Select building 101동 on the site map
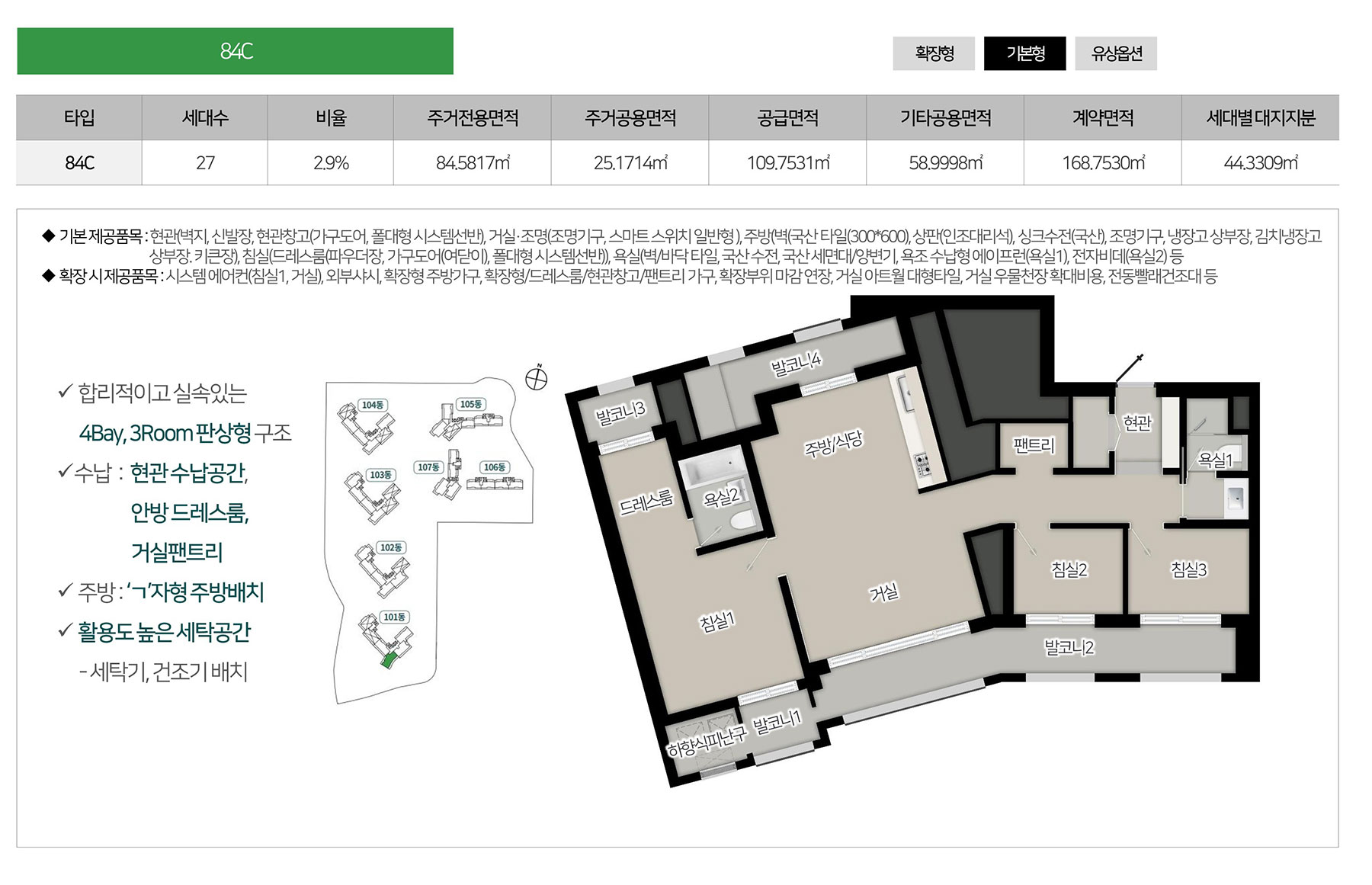The height and width of the screenshot is (885, 1372). tap(394, 617)
